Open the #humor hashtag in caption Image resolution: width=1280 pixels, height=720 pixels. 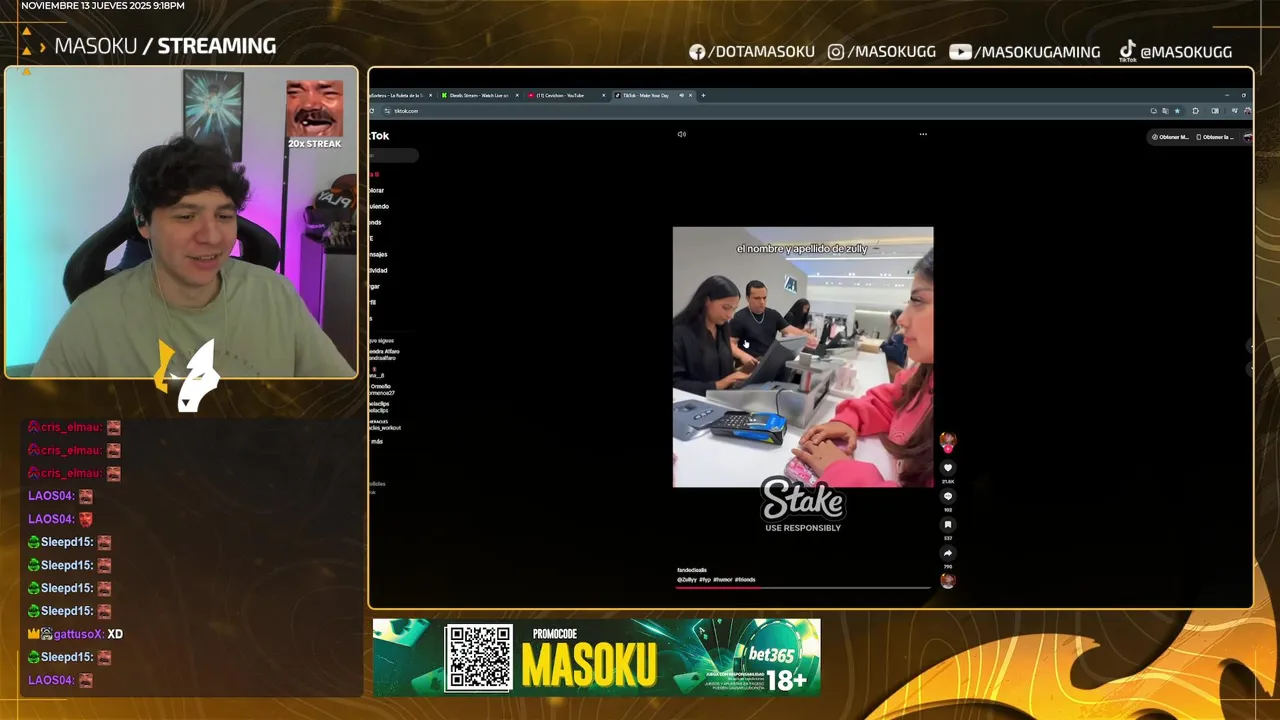722,580
